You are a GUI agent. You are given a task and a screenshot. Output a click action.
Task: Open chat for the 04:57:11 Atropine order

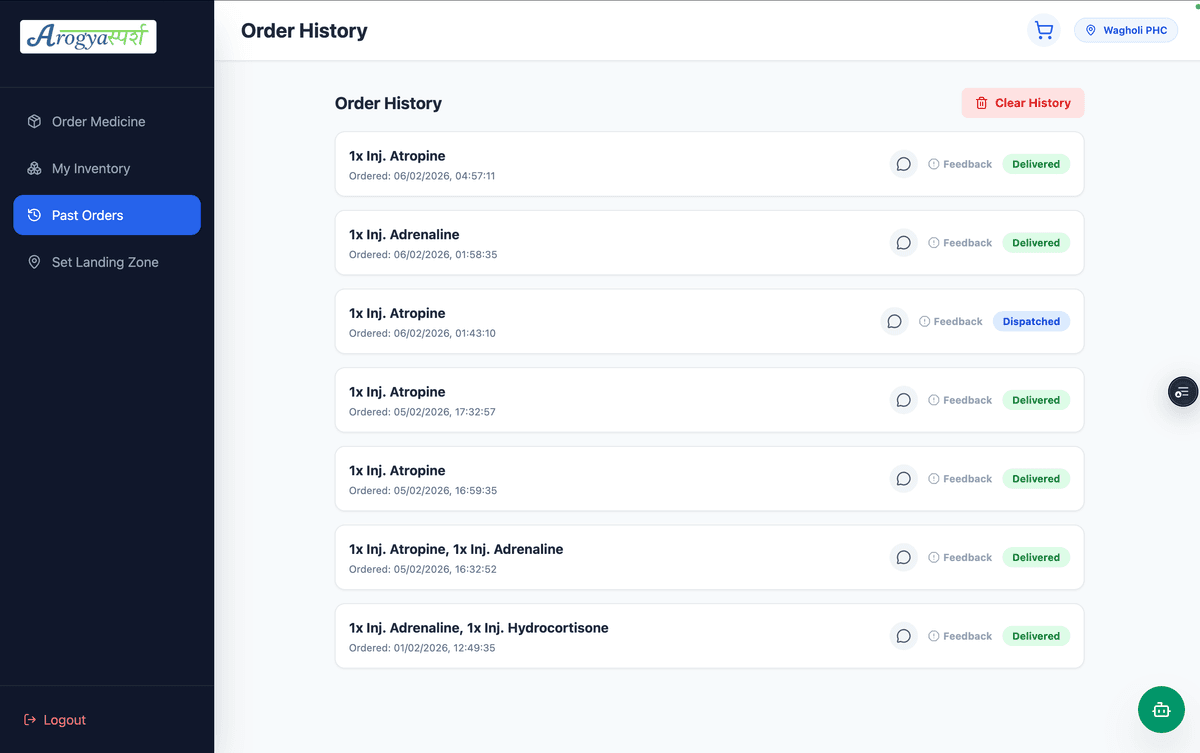(x=903, y=164)
